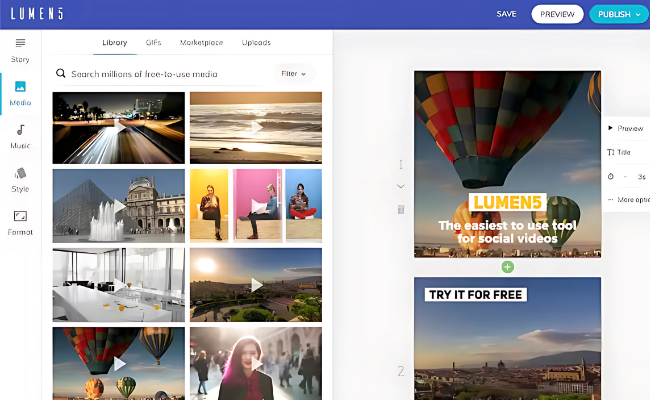The width and height of the screenshot is (650, 400).
Task: Select the Try It For Free slide
Action: click(507, 339)
